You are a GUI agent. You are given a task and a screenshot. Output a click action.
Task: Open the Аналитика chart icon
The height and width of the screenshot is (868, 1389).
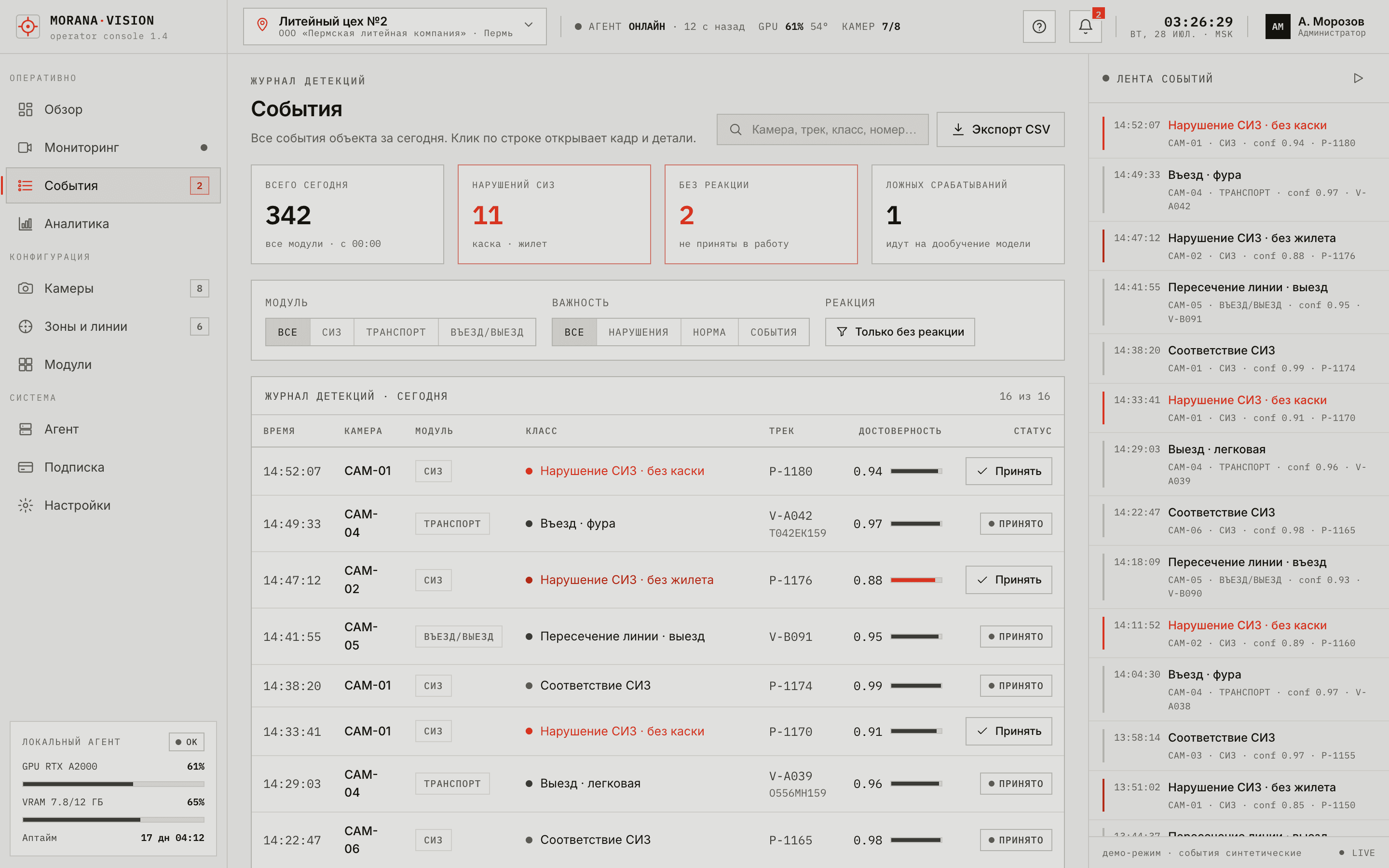(x=25, y=224)
